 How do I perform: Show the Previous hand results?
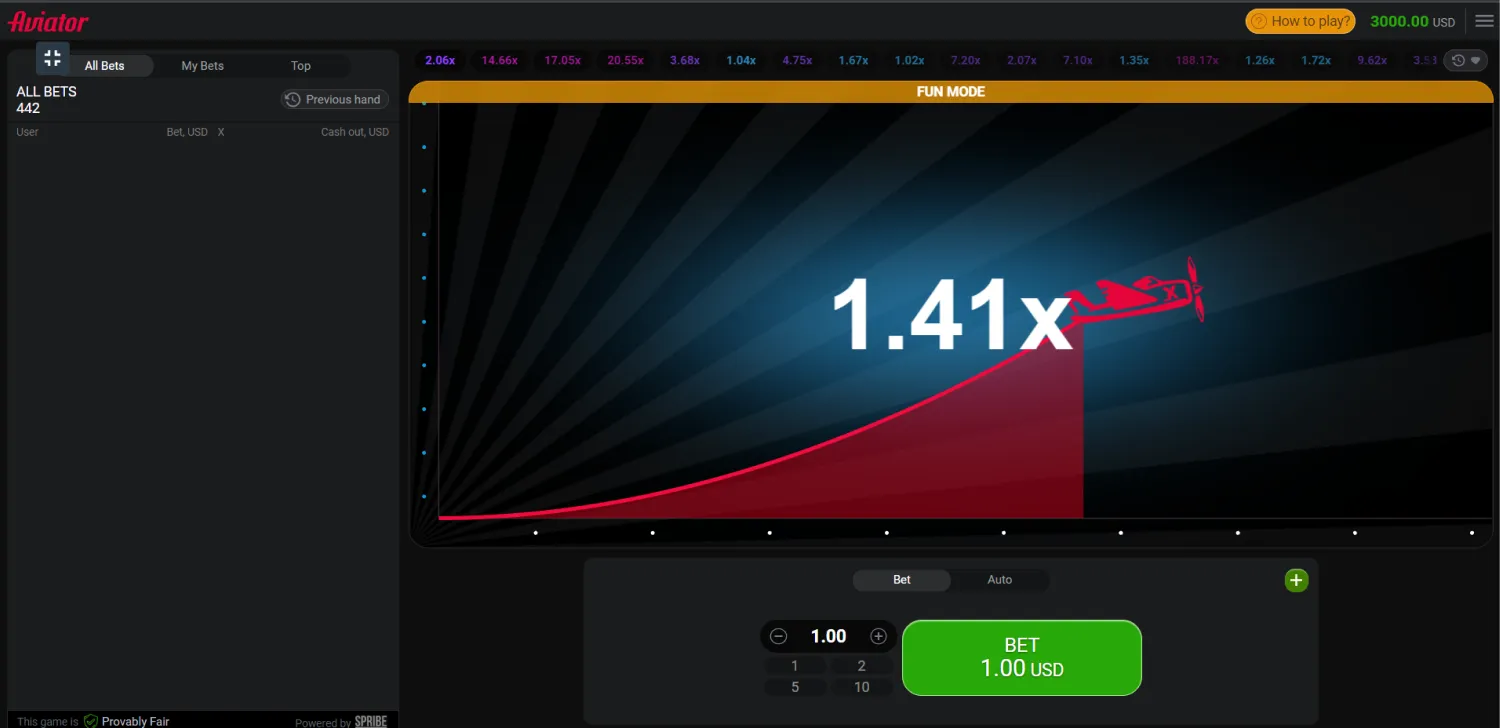click(334, 100)
